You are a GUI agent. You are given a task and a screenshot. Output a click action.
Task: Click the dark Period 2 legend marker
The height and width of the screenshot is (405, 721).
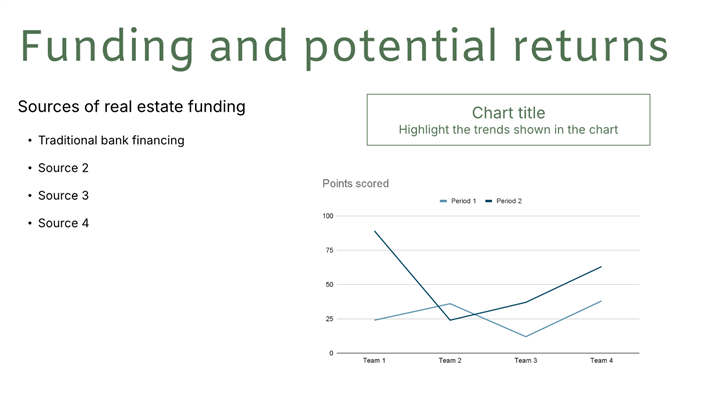490,201
